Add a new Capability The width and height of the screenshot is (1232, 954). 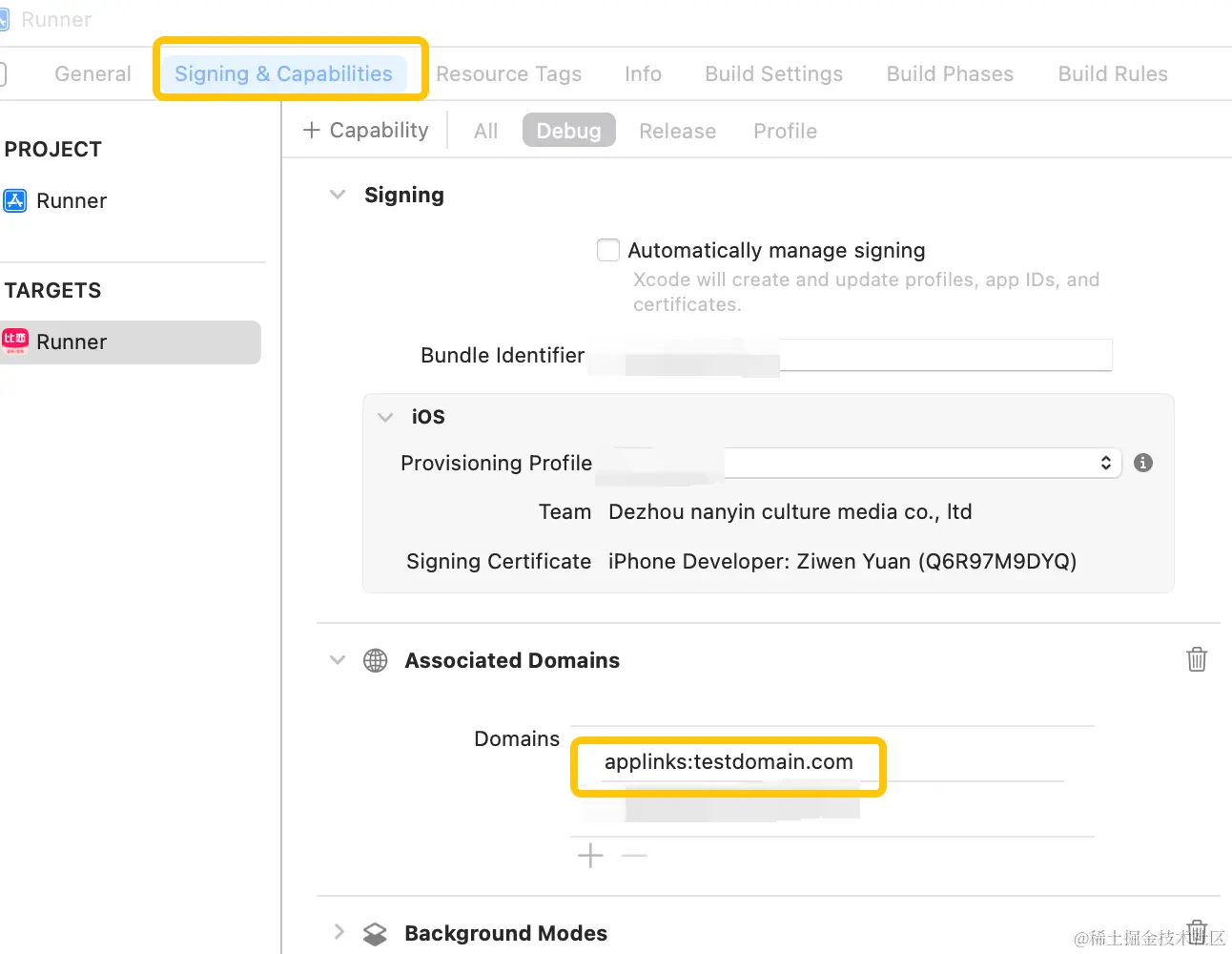click(365, 130)
